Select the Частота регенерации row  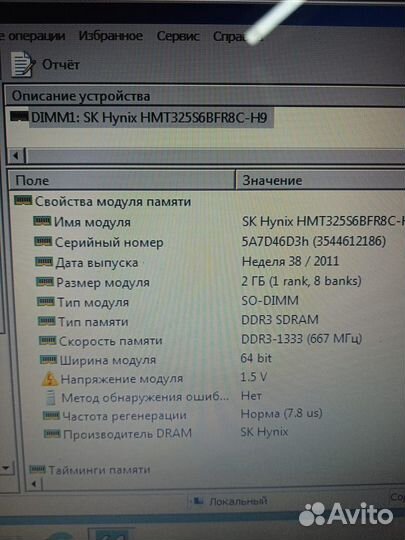click(124, 416)
